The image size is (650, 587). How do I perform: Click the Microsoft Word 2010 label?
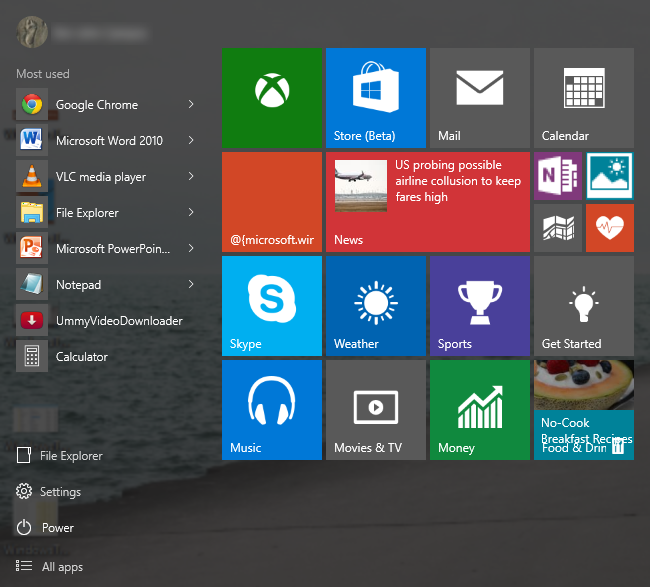pyautogui.click(x=109, y=141)
